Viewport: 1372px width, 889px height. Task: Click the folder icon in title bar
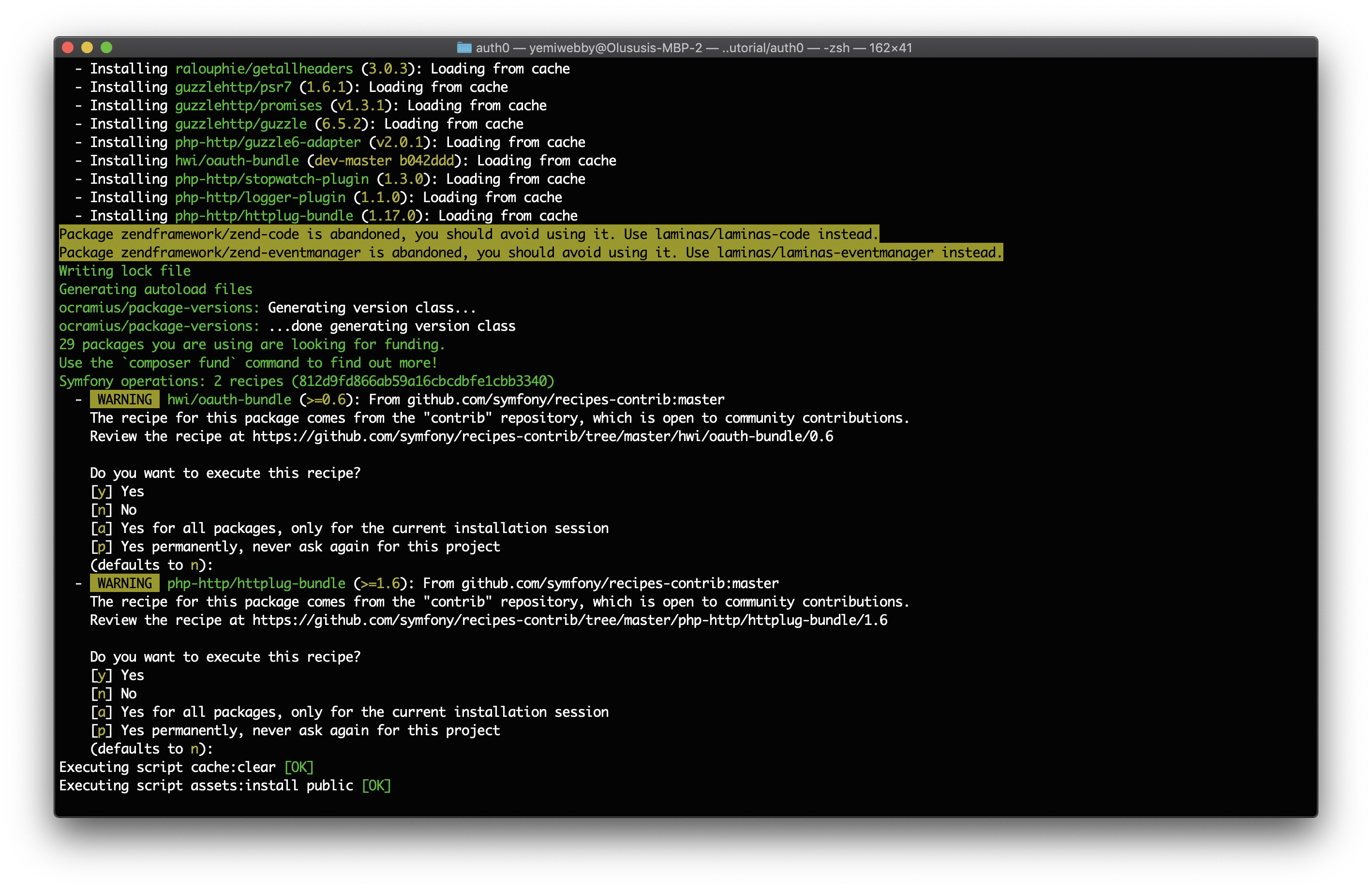(464, 48)
